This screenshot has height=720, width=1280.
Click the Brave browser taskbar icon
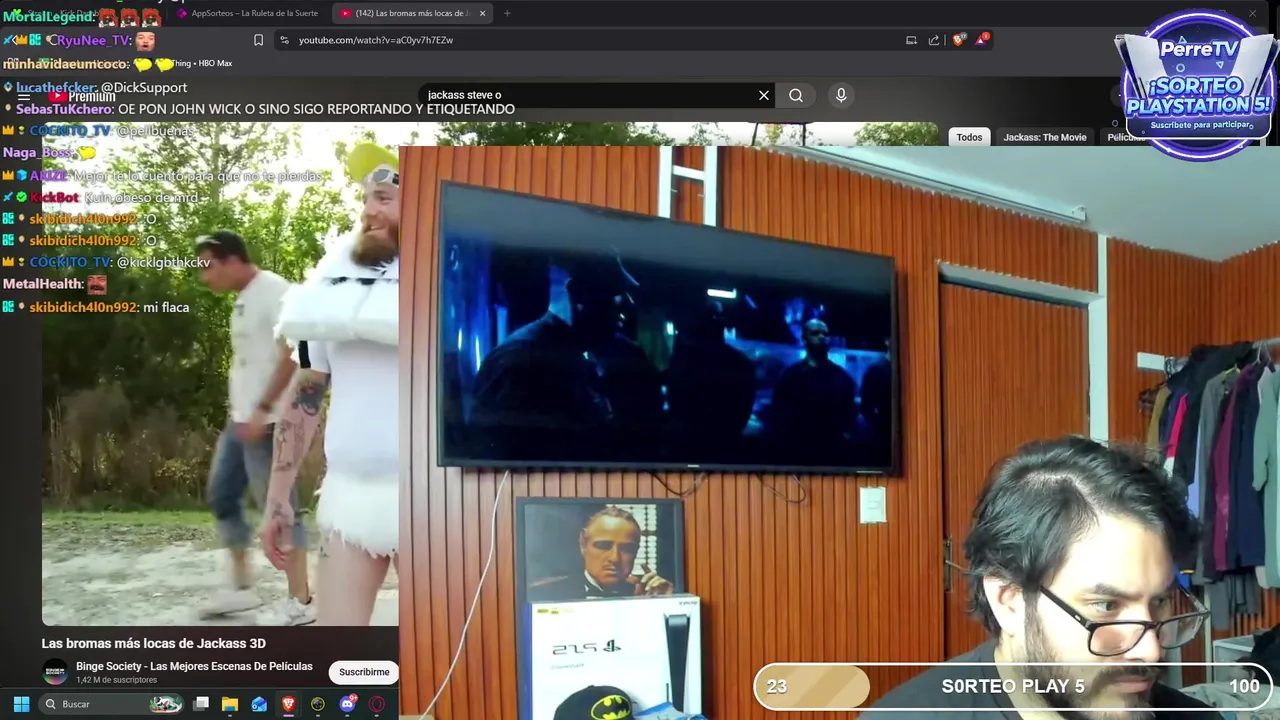pyautogui.click(x=288, y=704)
